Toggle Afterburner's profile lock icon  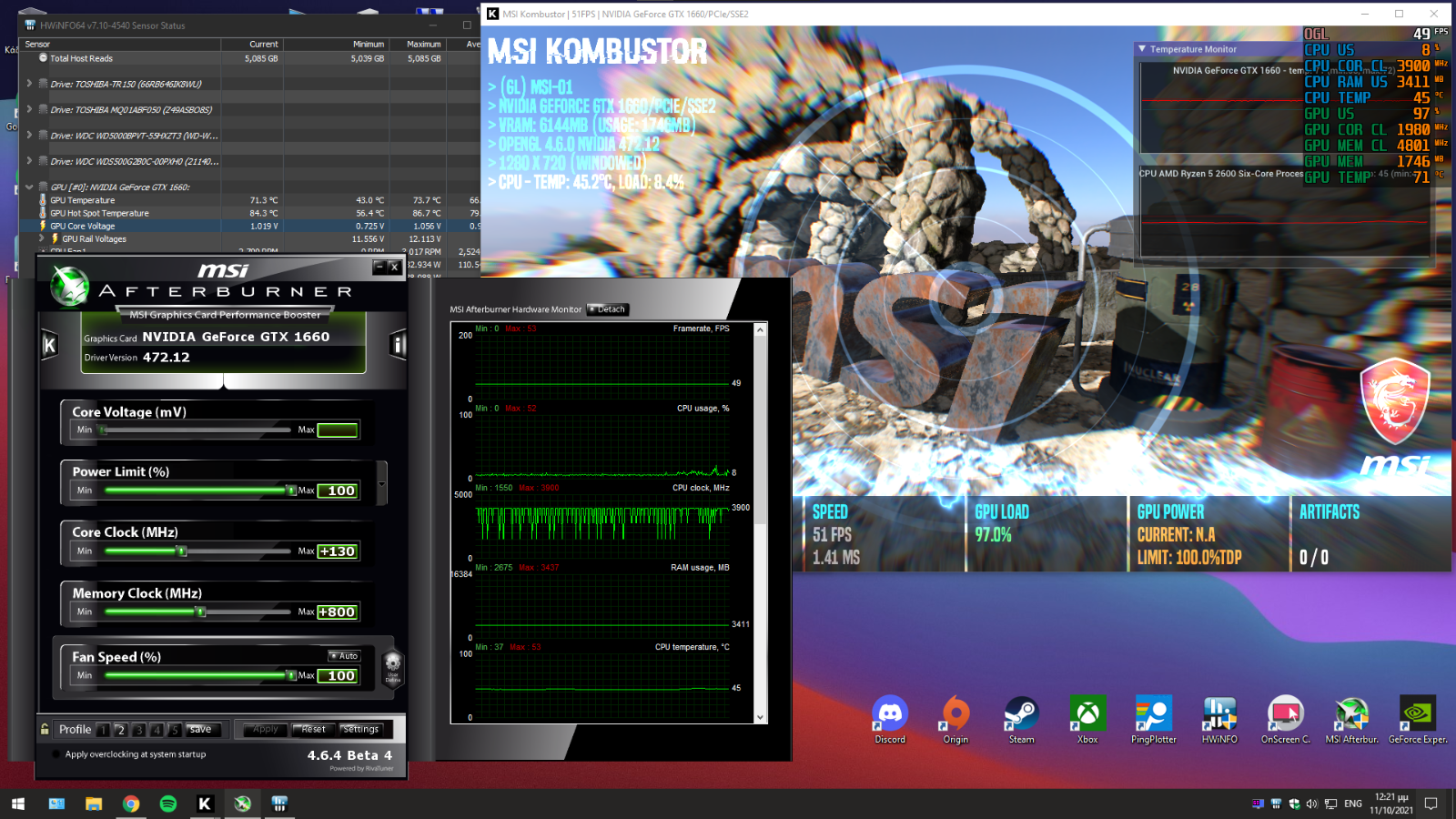point(45,729)
